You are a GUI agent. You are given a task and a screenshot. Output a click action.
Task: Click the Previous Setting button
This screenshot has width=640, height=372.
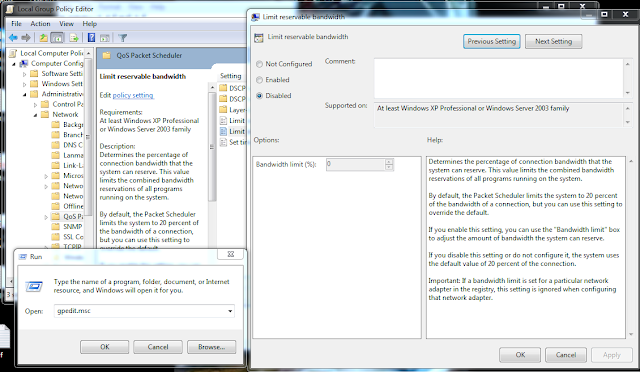(491, 41)
